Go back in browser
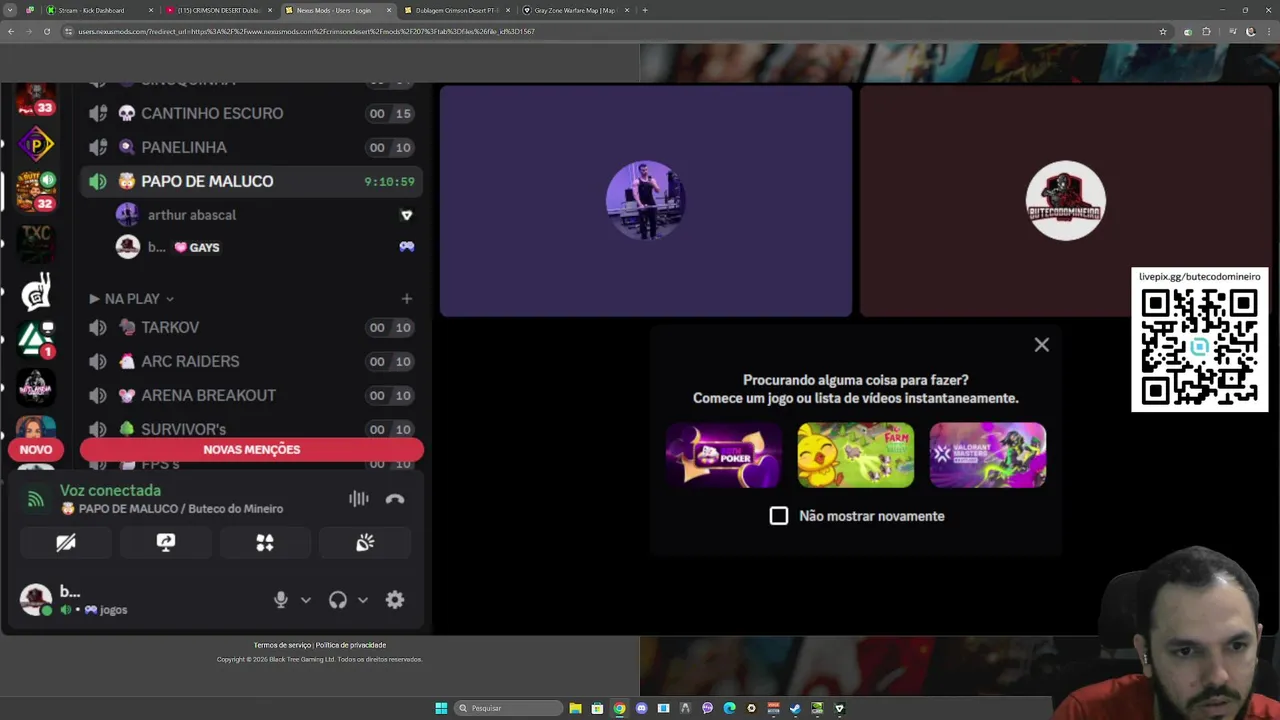The image size is (1280, 720). 10,31
